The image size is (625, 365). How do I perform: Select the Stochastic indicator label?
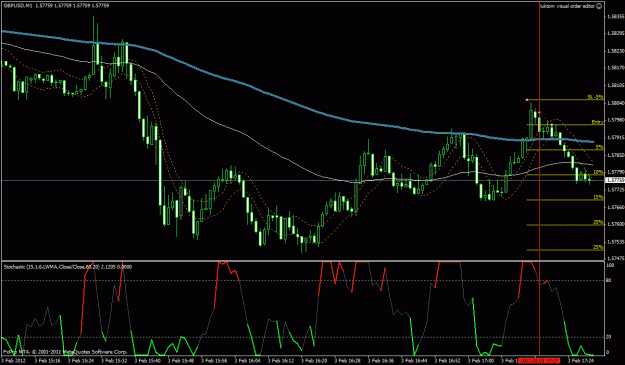point(68,267)
